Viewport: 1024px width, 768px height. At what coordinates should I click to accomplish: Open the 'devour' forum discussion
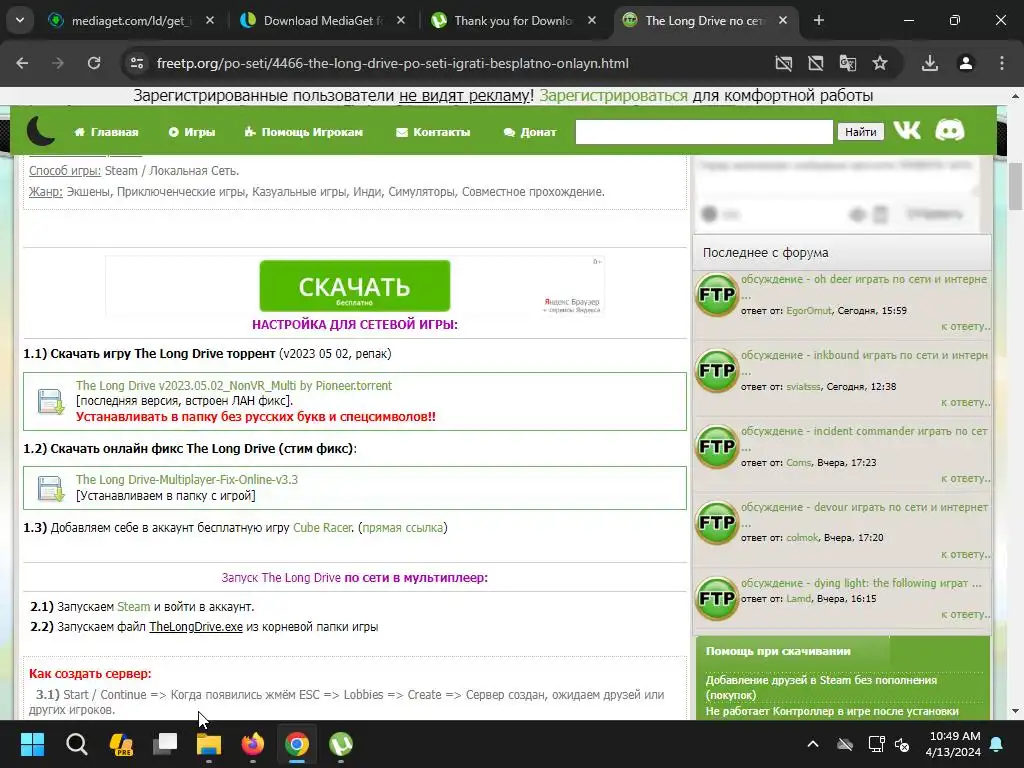[863, 507]
